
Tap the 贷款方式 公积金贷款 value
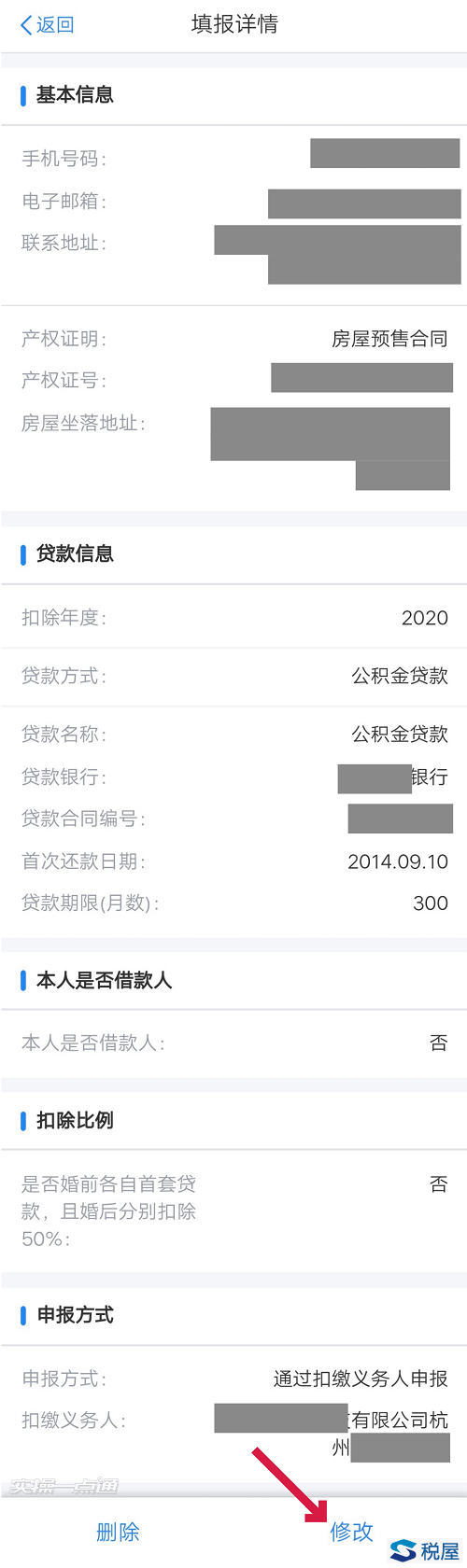pyautogui.click(x=400, y=676)
